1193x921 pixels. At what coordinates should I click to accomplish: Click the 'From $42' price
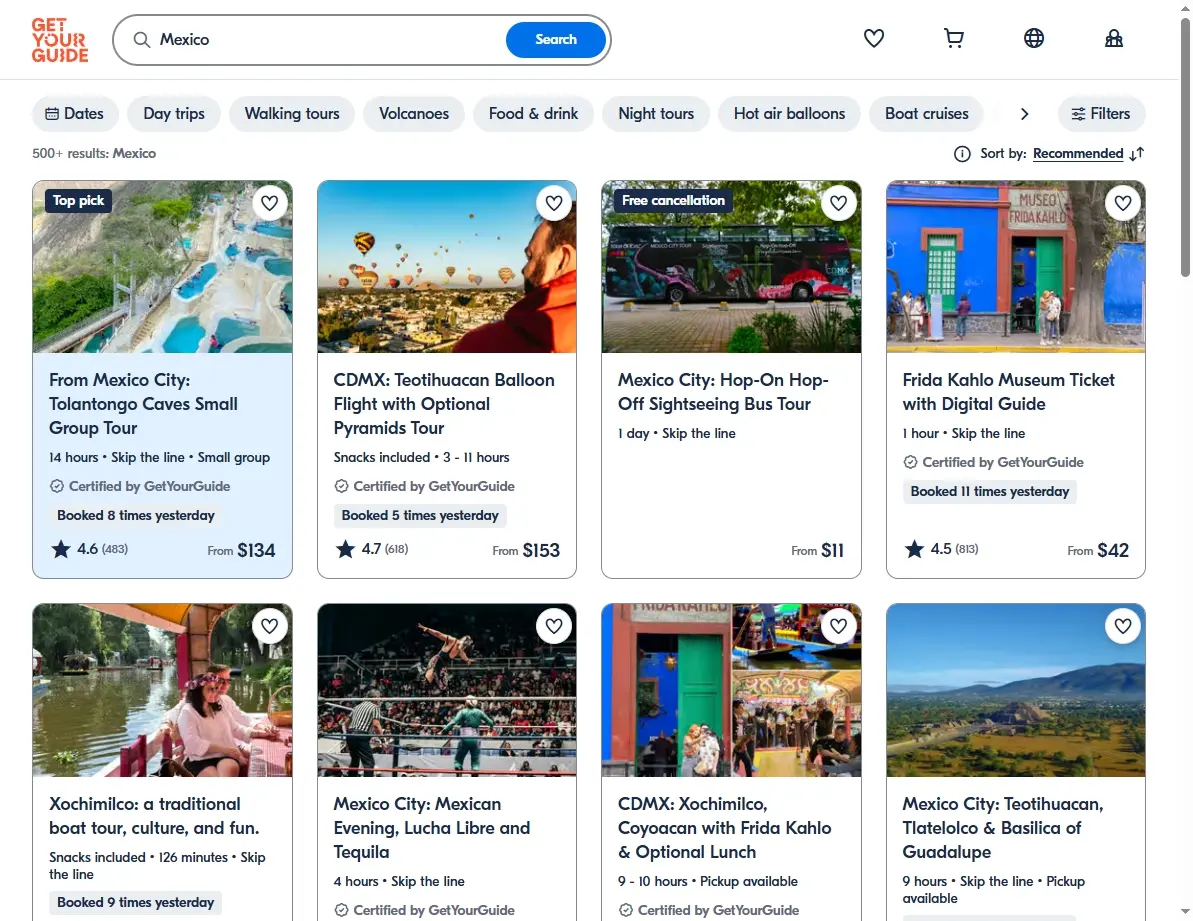(x=1098, y=550)
